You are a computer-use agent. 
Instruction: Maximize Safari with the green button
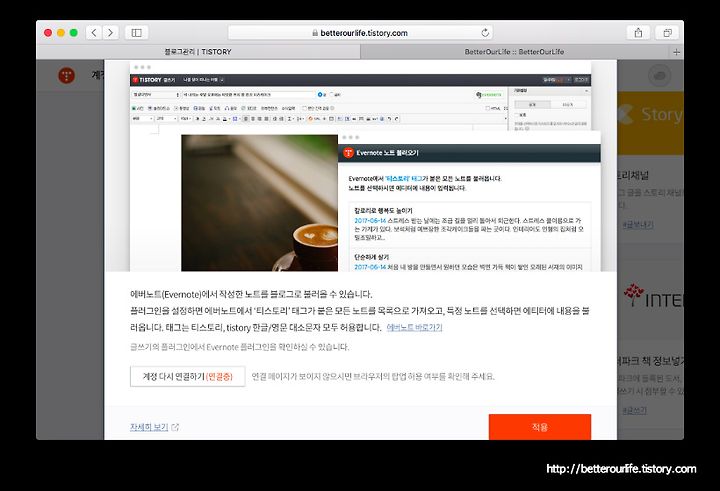click(73, 33)
